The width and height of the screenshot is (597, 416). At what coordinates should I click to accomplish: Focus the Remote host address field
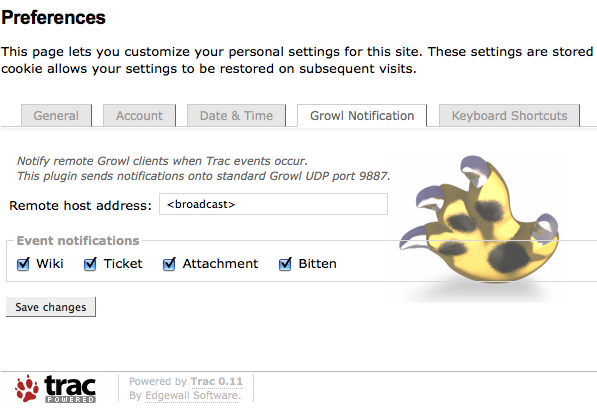[273, 204]
